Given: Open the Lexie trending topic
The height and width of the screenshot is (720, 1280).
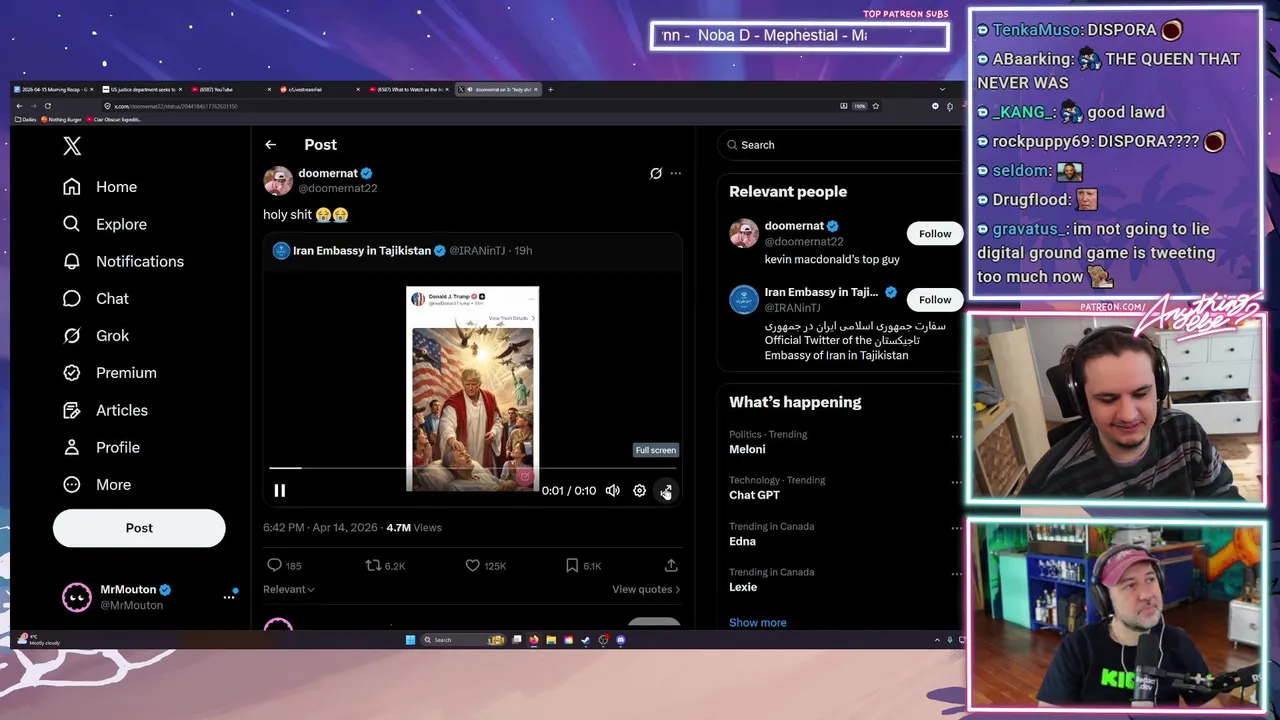Looking at the screenshot, I should click(743, 587).
